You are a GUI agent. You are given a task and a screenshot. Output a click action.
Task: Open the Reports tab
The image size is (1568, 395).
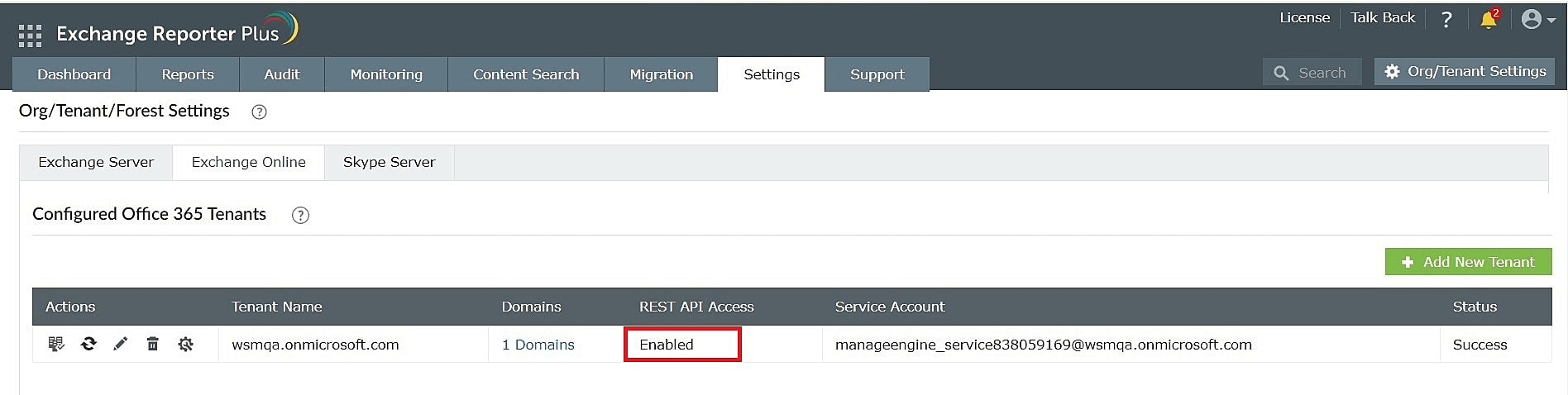click(x=188, y=74)
